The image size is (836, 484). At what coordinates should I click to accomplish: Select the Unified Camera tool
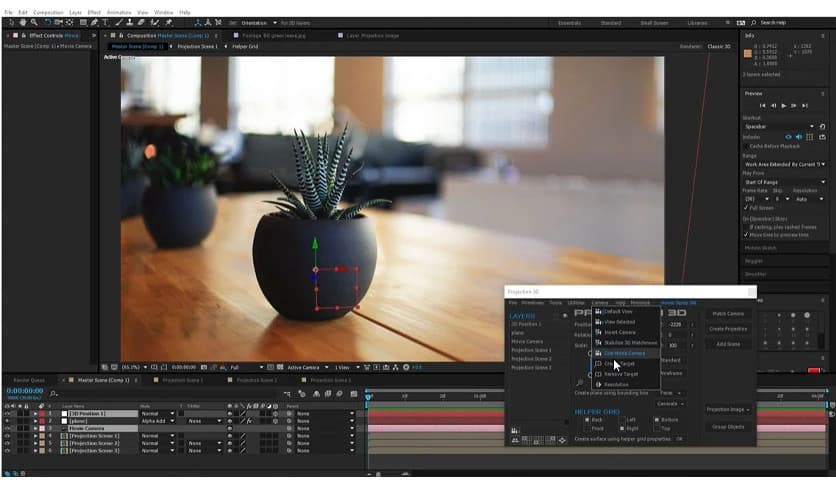pyautogui.click(x=58, y=23)
